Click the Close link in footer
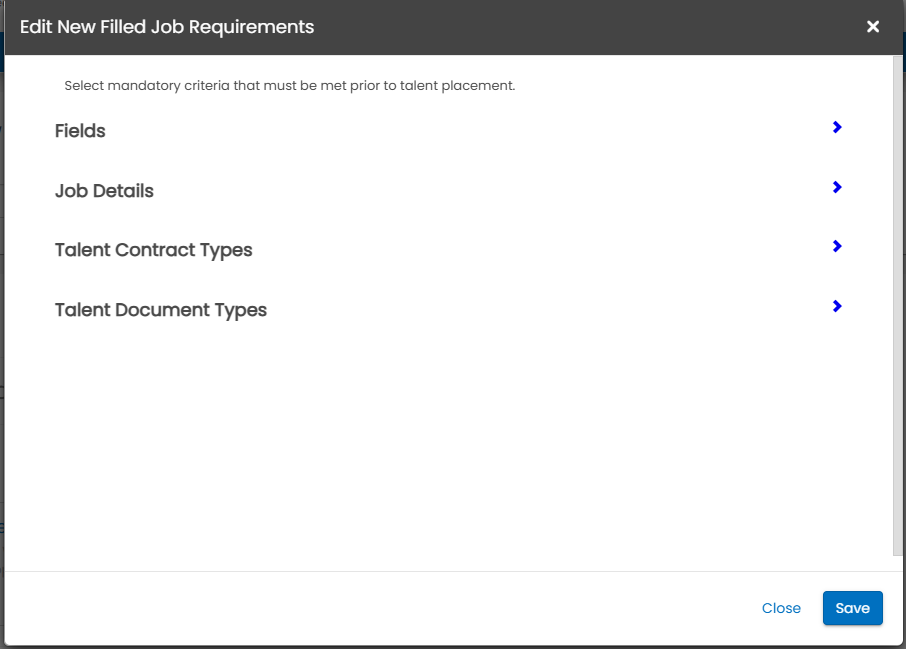906x649 pixels. [x=781, y=608]
